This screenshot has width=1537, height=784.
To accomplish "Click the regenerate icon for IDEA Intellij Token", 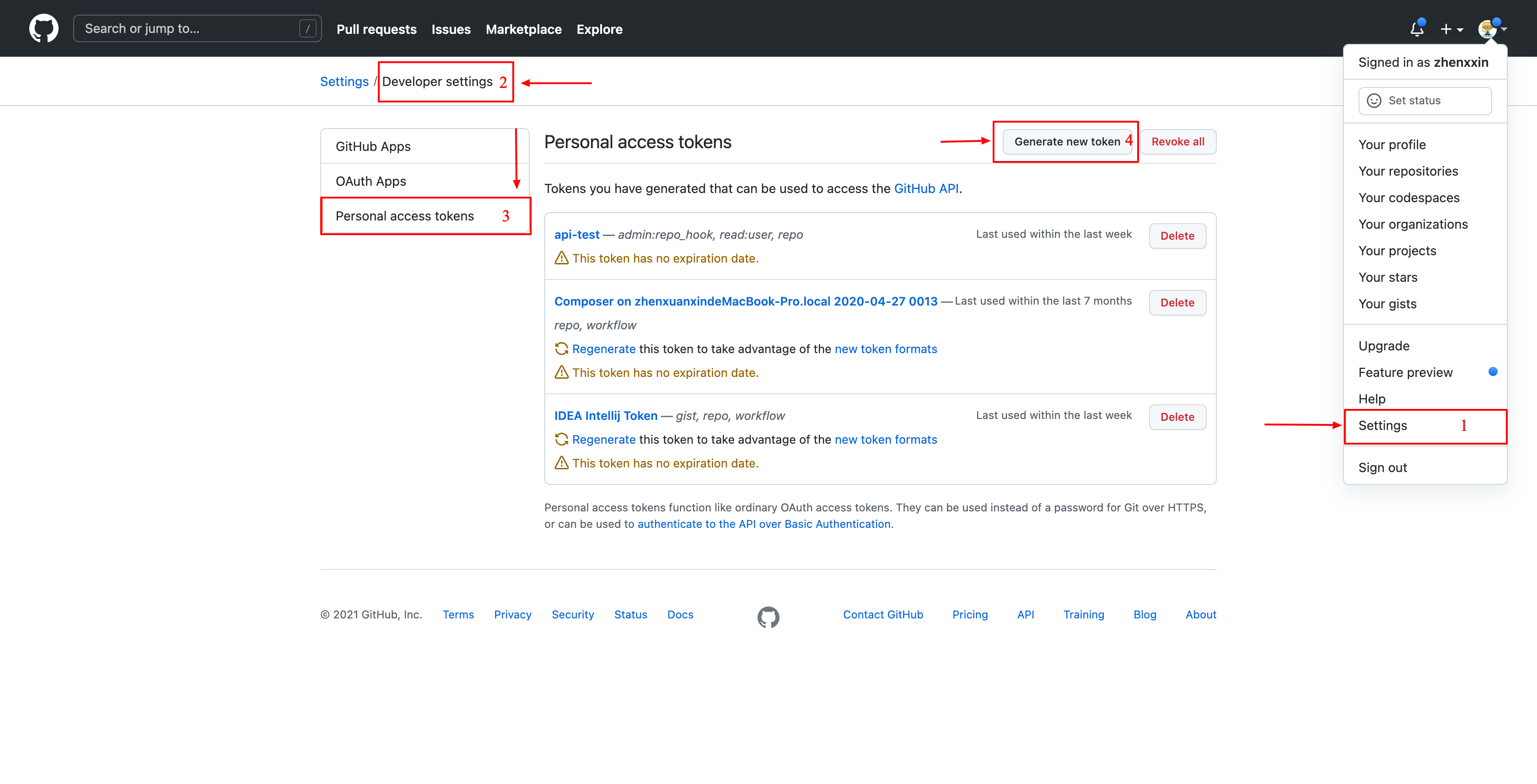I will [x=561, y=439].
